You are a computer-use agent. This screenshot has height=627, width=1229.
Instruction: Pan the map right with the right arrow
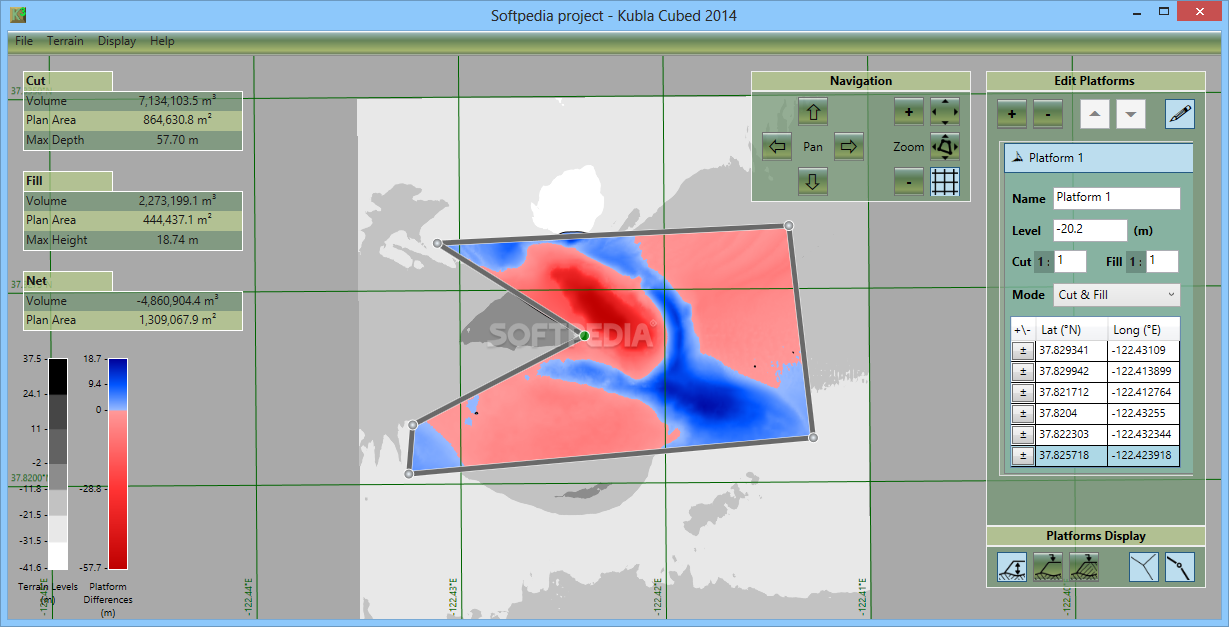point(849,147)
